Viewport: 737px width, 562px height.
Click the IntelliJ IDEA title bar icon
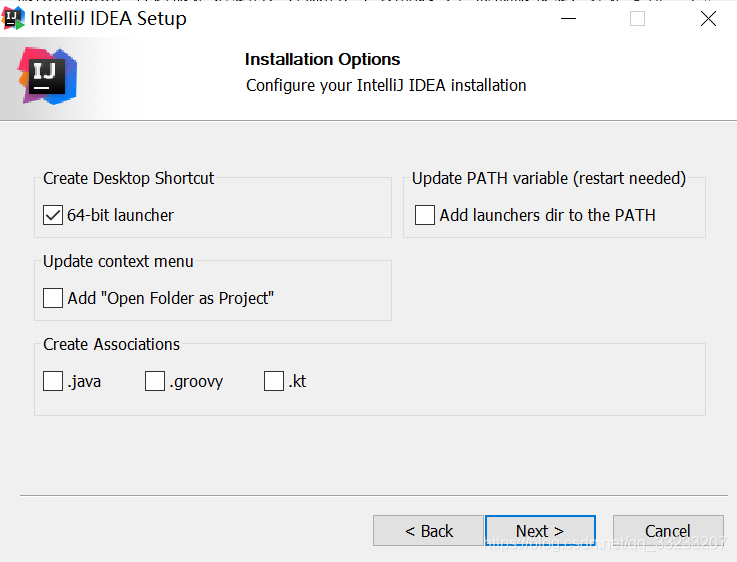pyautogui.click(x=14, y=19)
